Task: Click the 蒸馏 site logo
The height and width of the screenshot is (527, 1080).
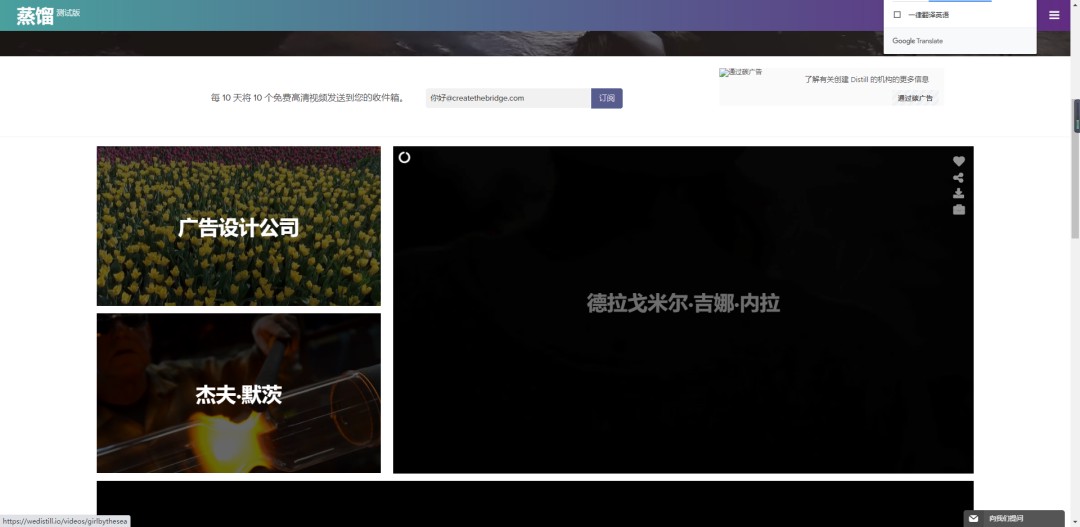Action: [35, 16]
